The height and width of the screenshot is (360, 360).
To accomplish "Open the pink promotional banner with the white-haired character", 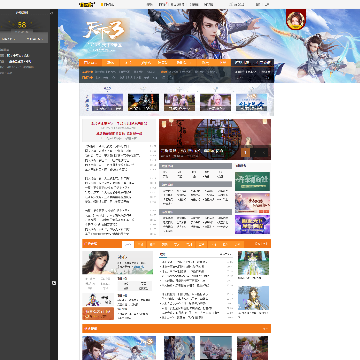I will point(252,203).
